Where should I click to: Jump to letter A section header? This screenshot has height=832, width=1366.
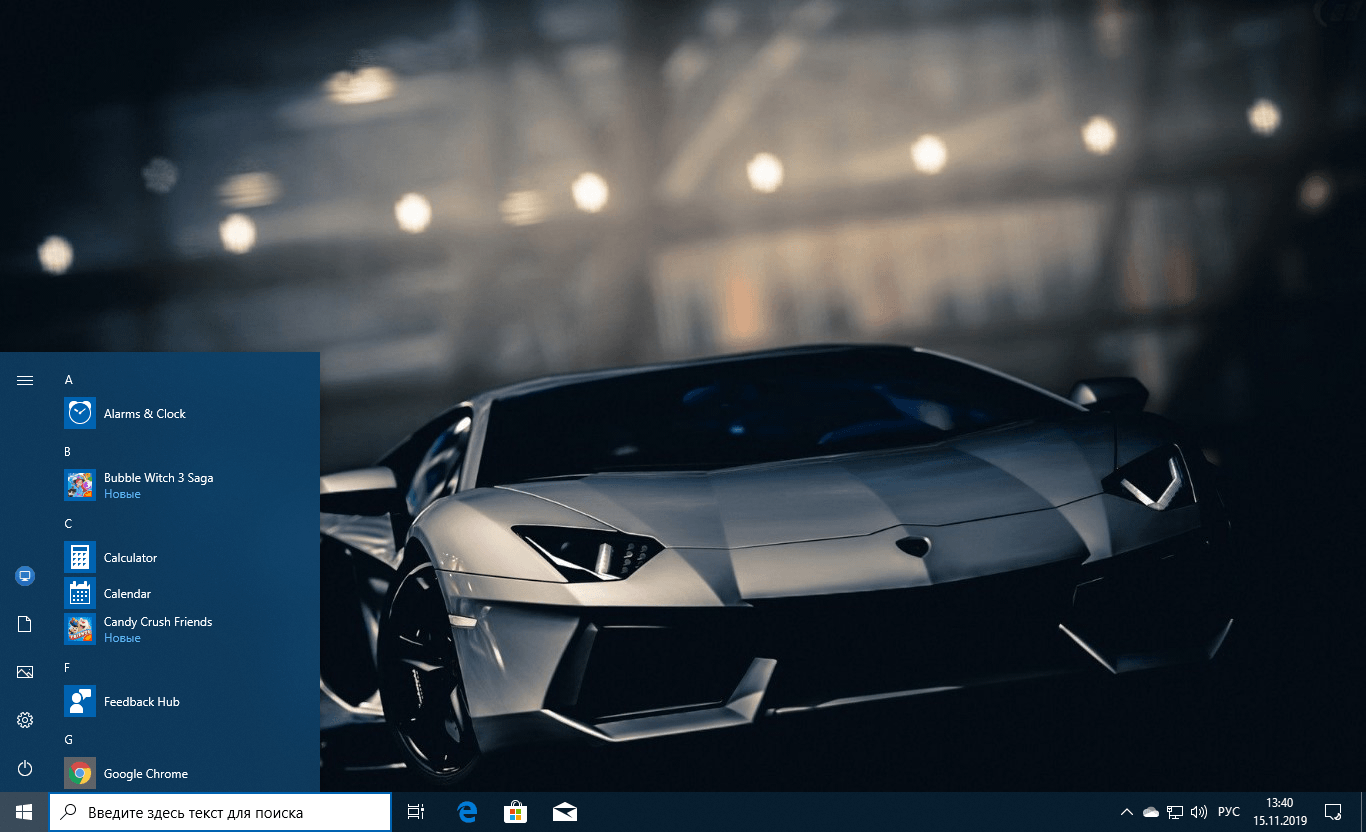click(69, 380)
